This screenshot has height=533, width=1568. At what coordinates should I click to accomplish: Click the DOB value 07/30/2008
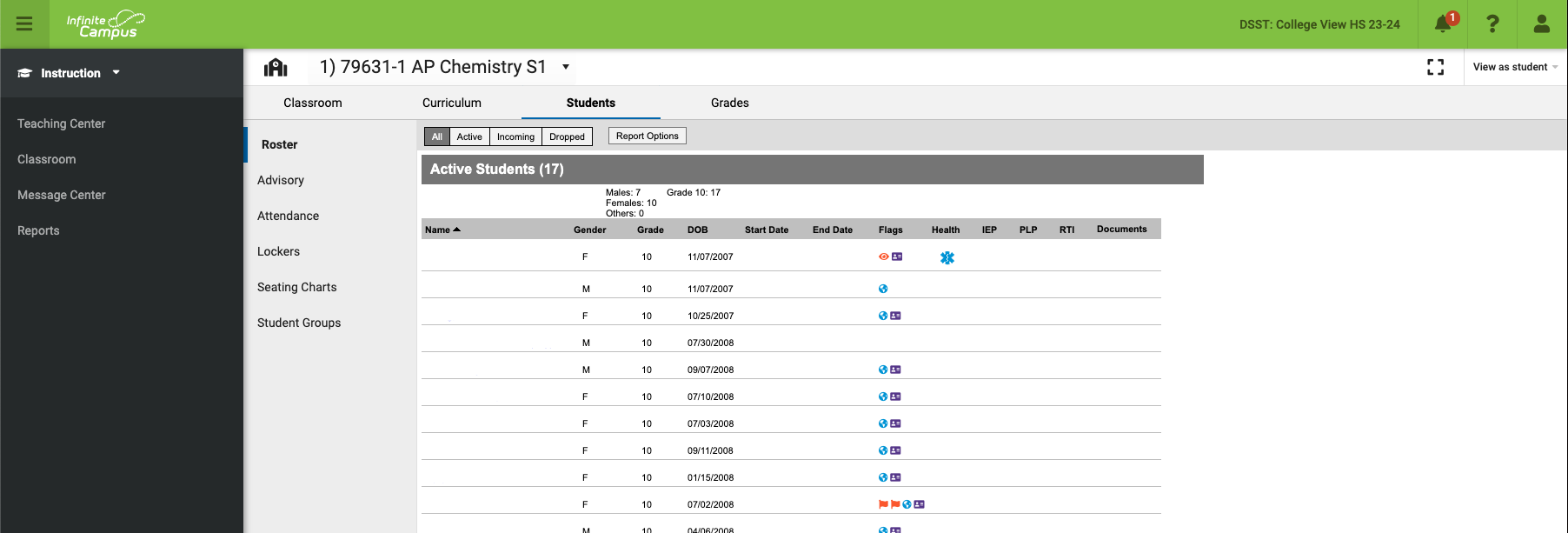pos(710,343)
